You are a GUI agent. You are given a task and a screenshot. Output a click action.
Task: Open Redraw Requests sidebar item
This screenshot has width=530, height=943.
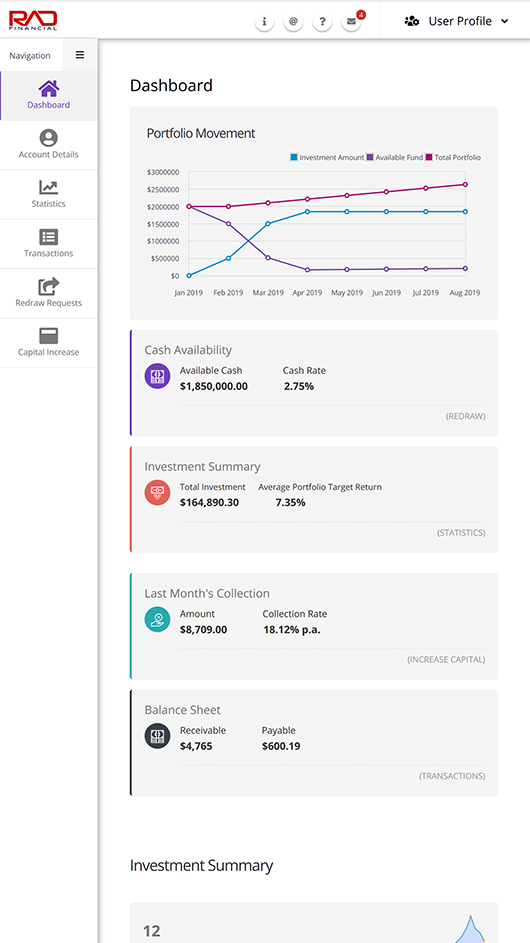48,293
